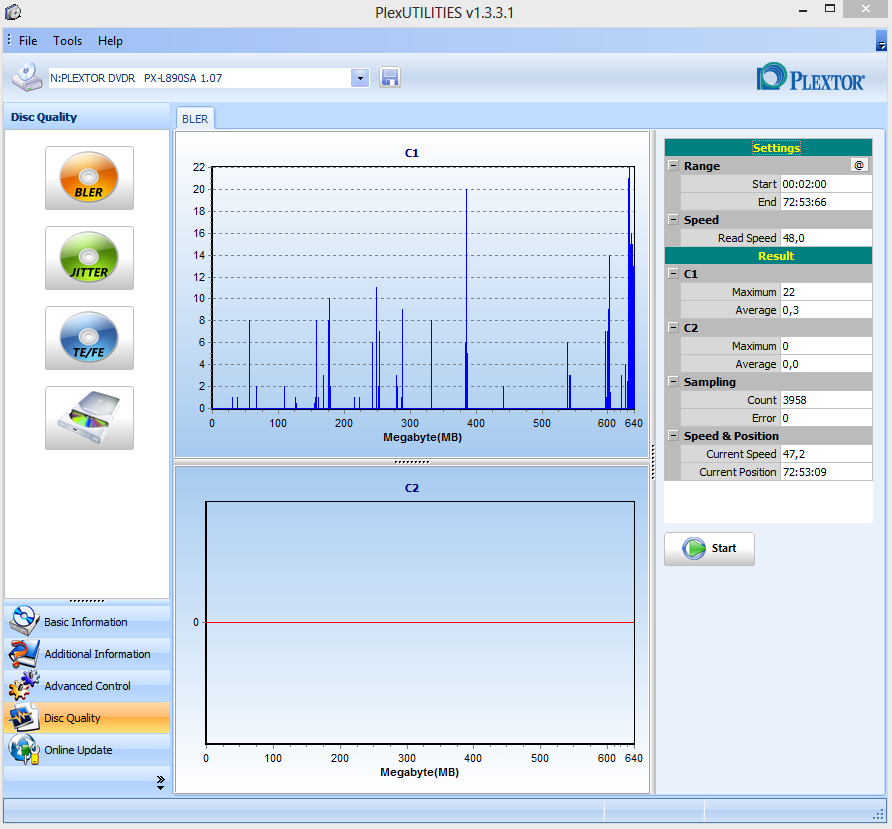Viewport: 892px width, 829px height.
Task: Open the Tools menu
Action: tap(68, 41)
